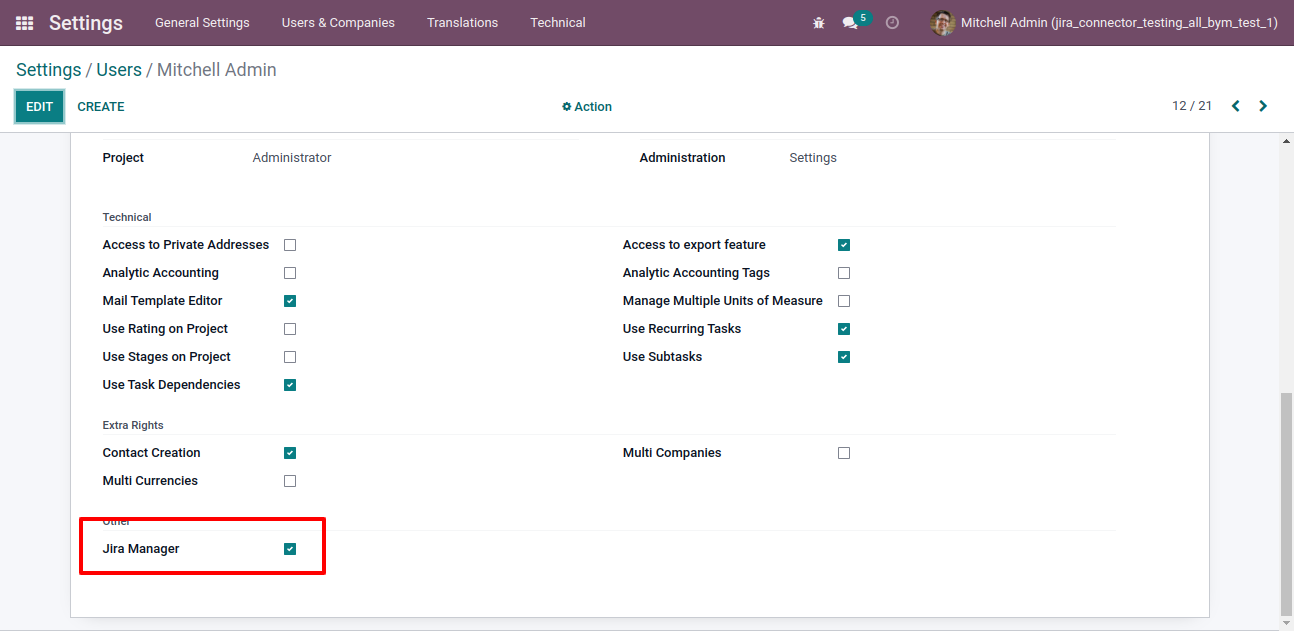Open Translations menu
This screenshot has height=631, width=1294.
[x=462, y=22]
